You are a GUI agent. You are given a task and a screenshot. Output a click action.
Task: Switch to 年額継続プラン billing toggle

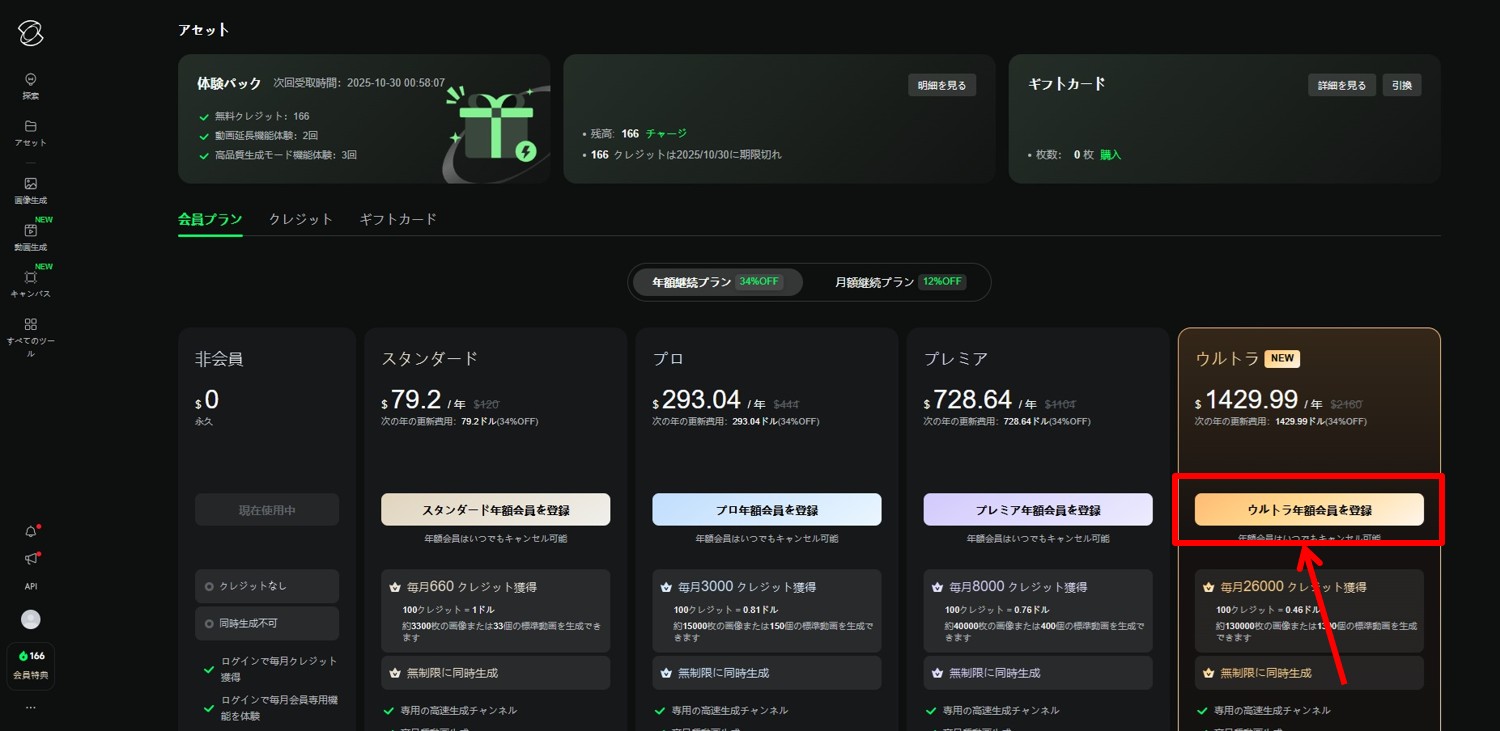click(717, 282)
